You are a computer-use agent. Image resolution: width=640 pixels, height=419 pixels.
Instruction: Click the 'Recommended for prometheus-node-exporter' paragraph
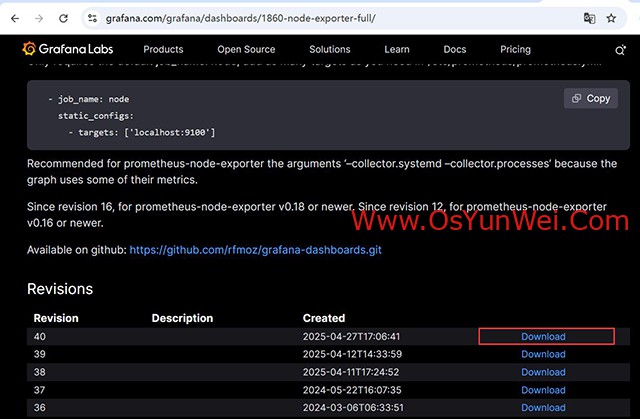pos(322,172)
